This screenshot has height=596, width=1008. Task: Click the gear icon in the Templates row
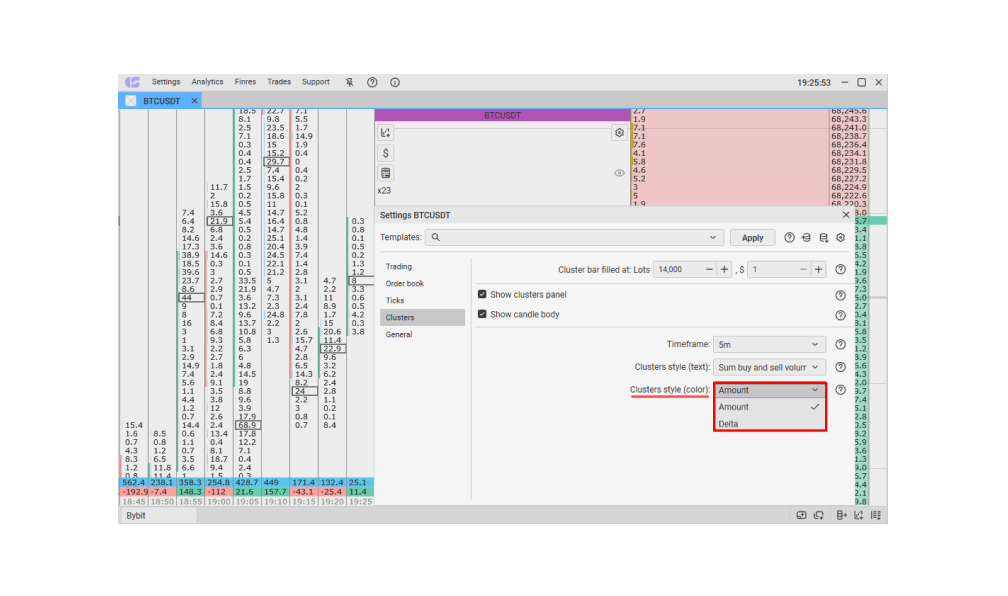[x=840, y=237]
